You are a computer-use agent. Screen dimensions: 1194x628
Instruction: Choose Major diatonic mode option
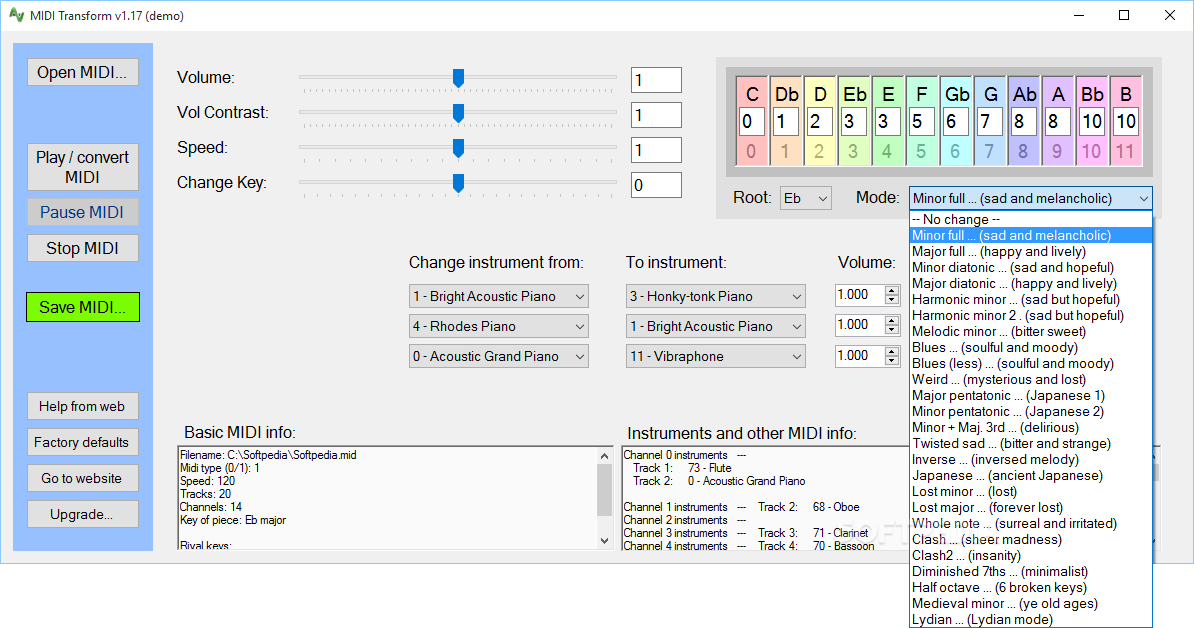point(1031,283)
